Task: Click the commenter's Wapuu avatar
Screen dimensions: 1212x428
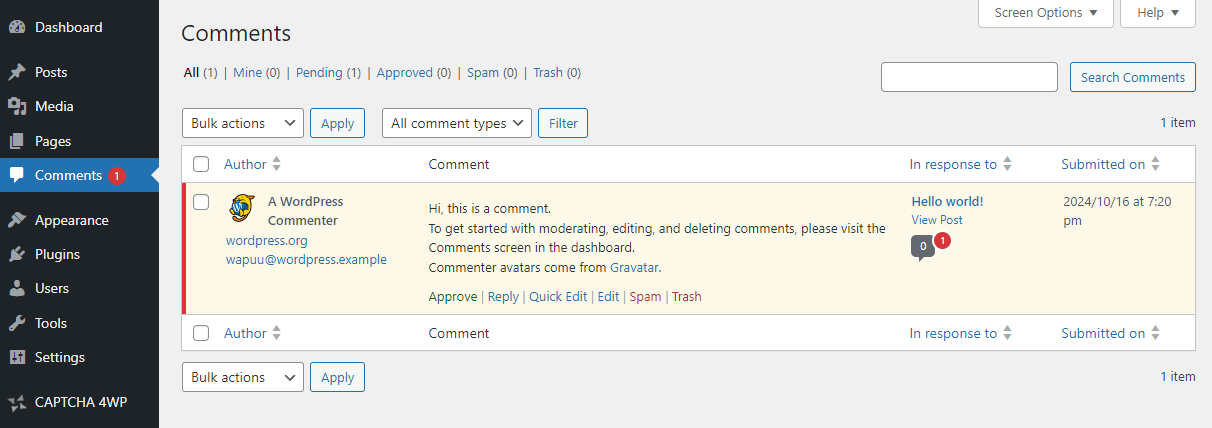Action: coord(240,207)
